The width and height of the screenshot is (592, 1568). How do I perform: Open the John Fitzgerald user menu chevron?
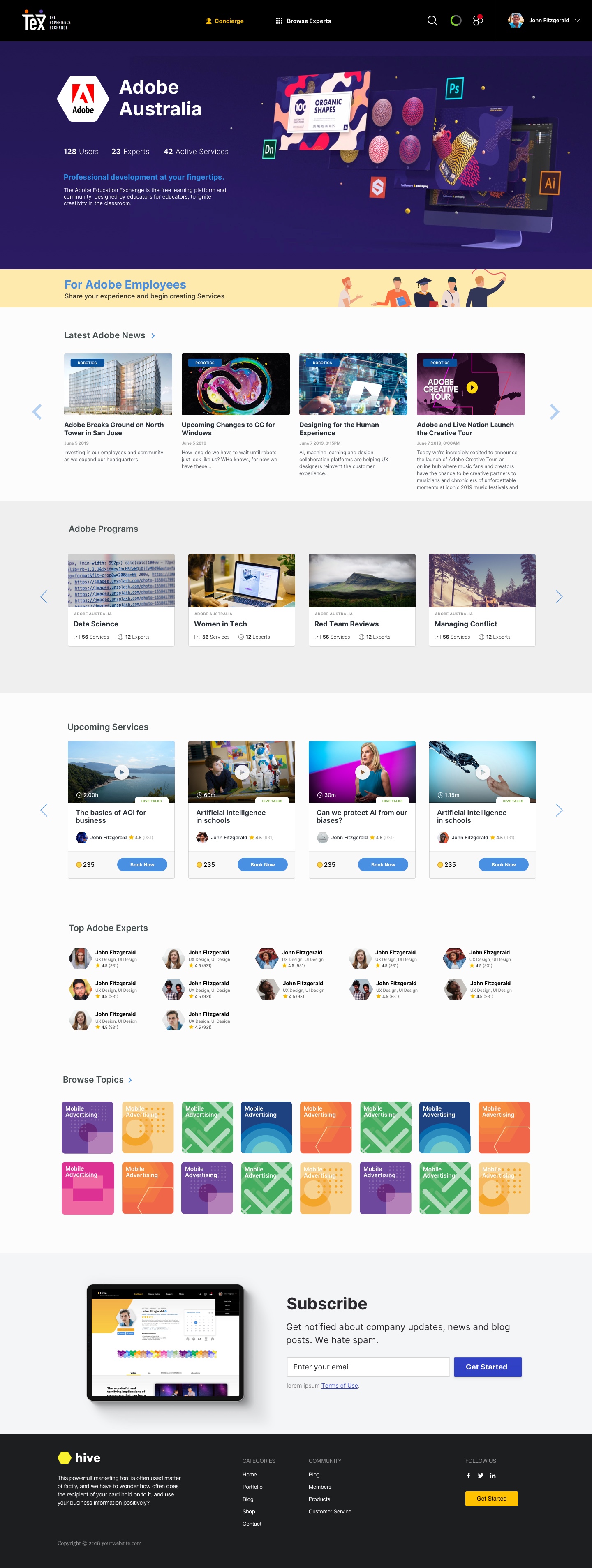point(577,20)
